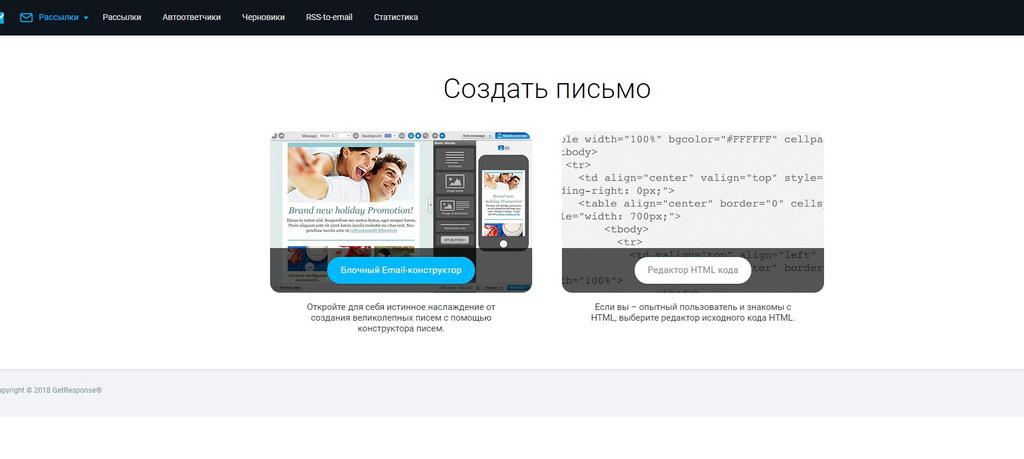Screen dimensions: 1024x459
Task: Select the HTML code preview thumbnail
Action: (693, 212)
